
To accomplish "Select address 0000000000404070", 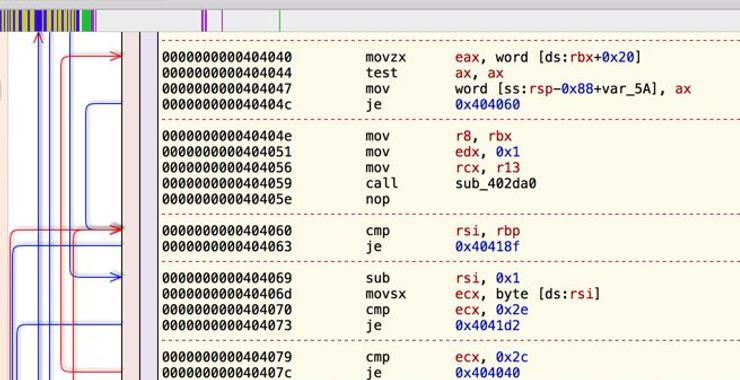I will pos(227,310).
